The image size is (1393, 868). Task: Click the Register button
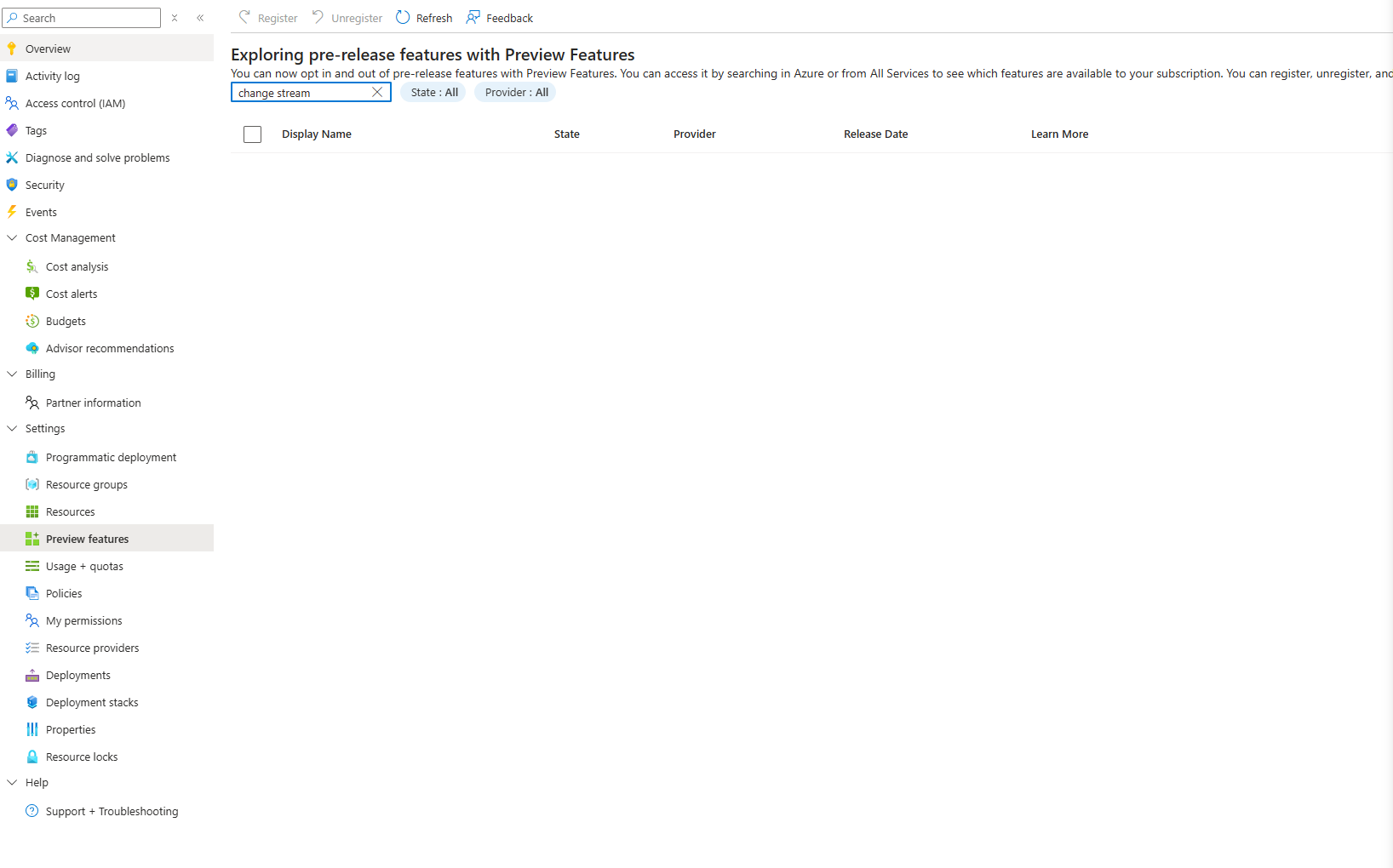pos(268,18)
